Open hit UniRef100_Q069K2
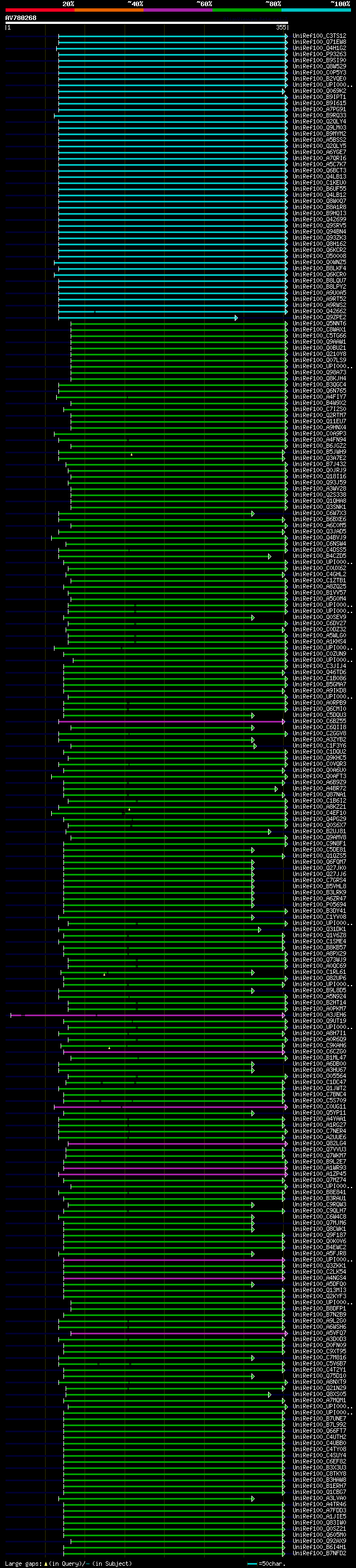This screenshot has width=356, height=1568. 319,91
